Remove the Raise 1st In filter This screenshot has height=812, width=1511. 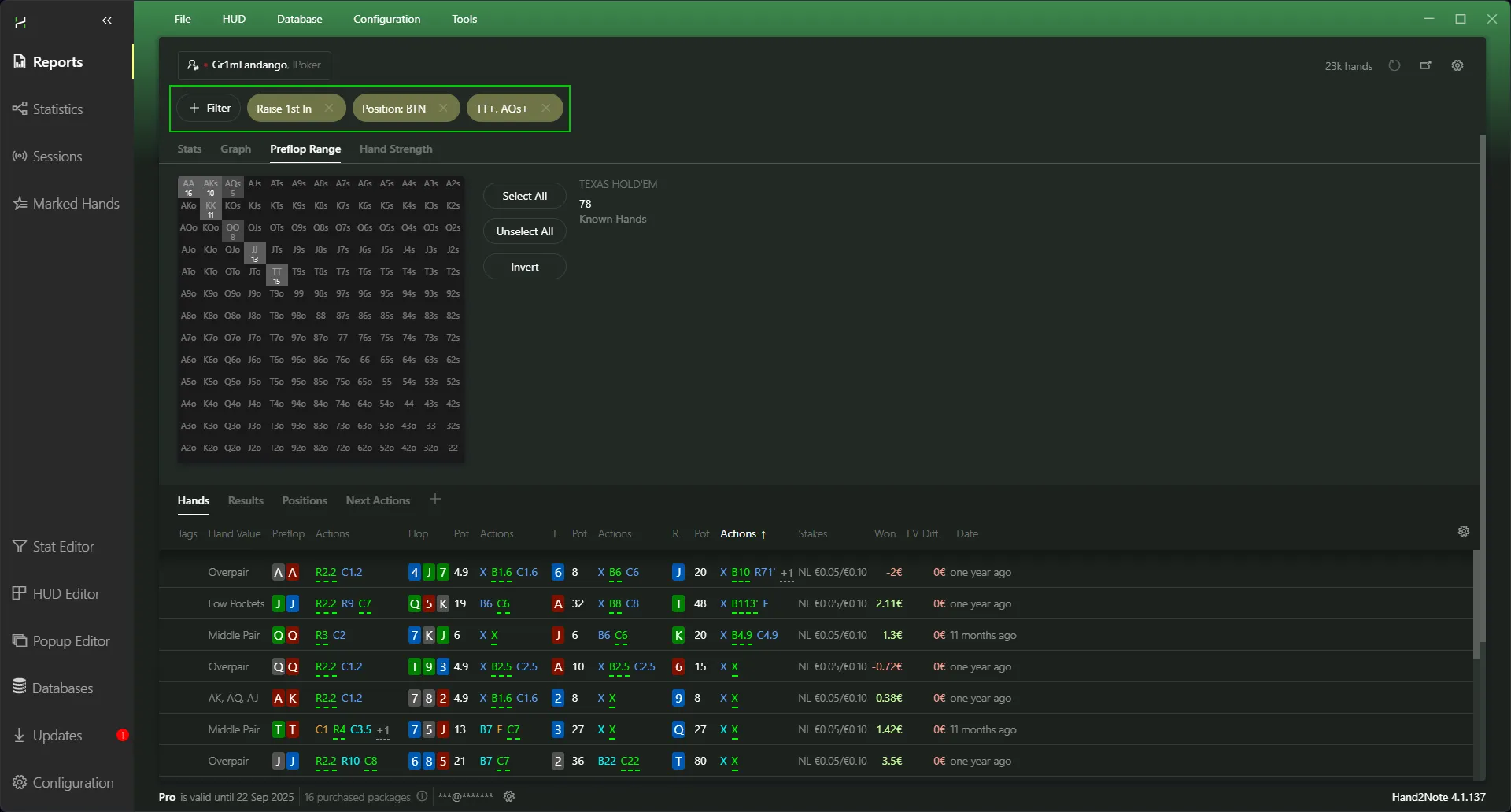click(x=329, y=109)
